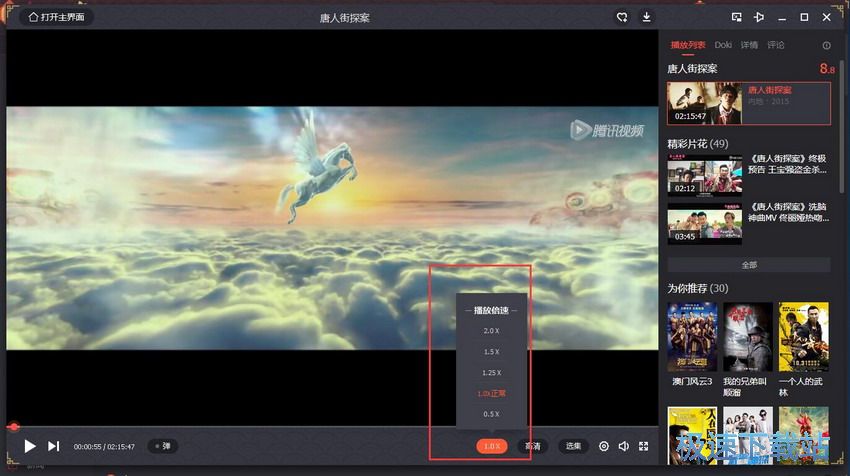Click the 一个人的武林 title text
The image size is (850, 476).
tap(801, 387)
